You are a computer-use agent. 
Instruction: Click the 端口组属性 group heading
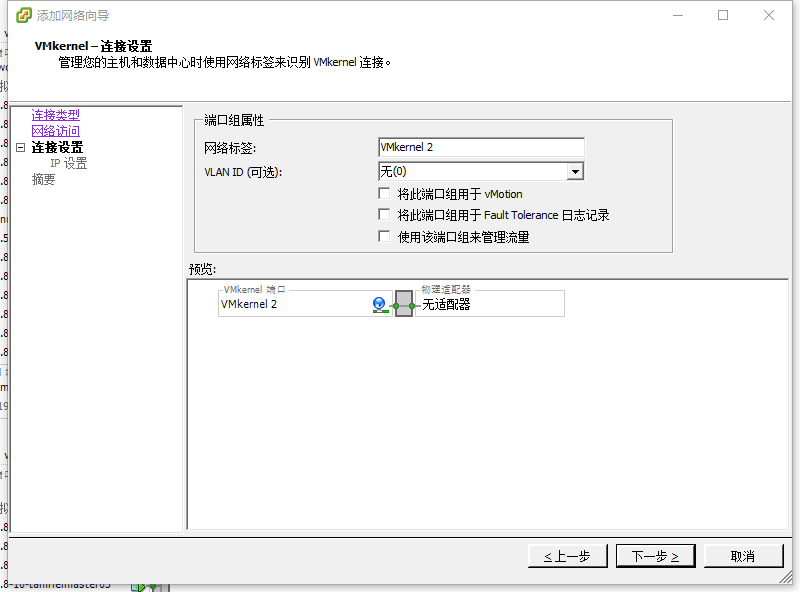pos(234,120)
